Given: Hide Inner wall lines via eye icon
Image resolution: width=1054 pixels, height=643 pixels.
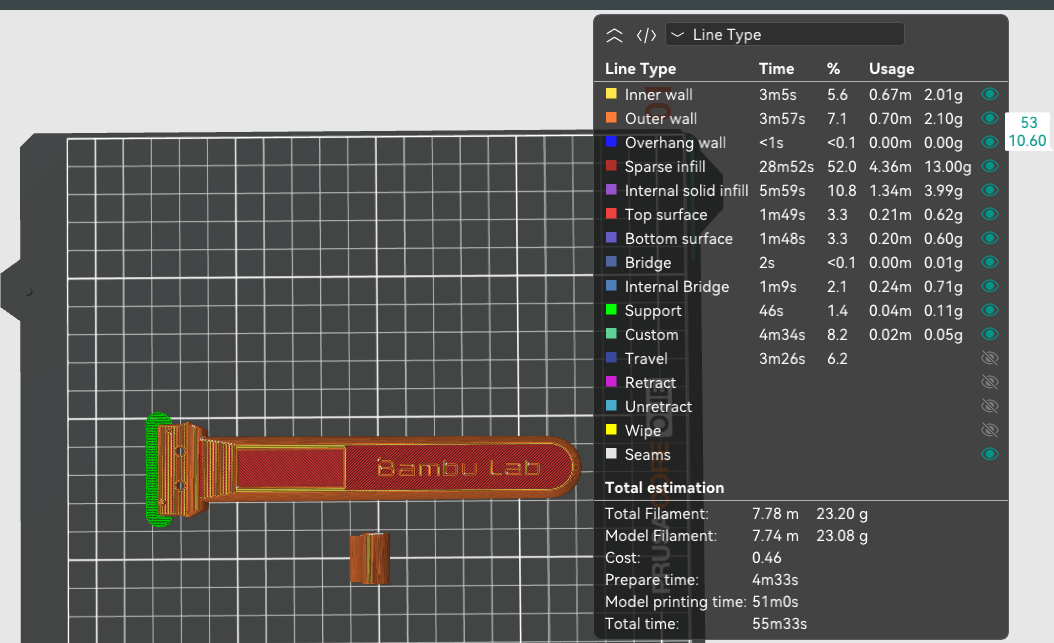Looking at the screenshot, I should [990, 94].
